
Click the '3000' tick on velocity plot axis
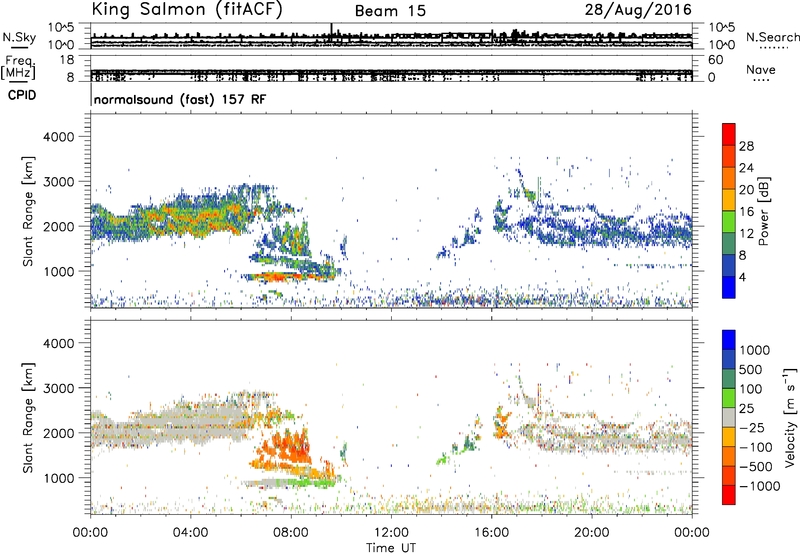[x=58, y=388]
